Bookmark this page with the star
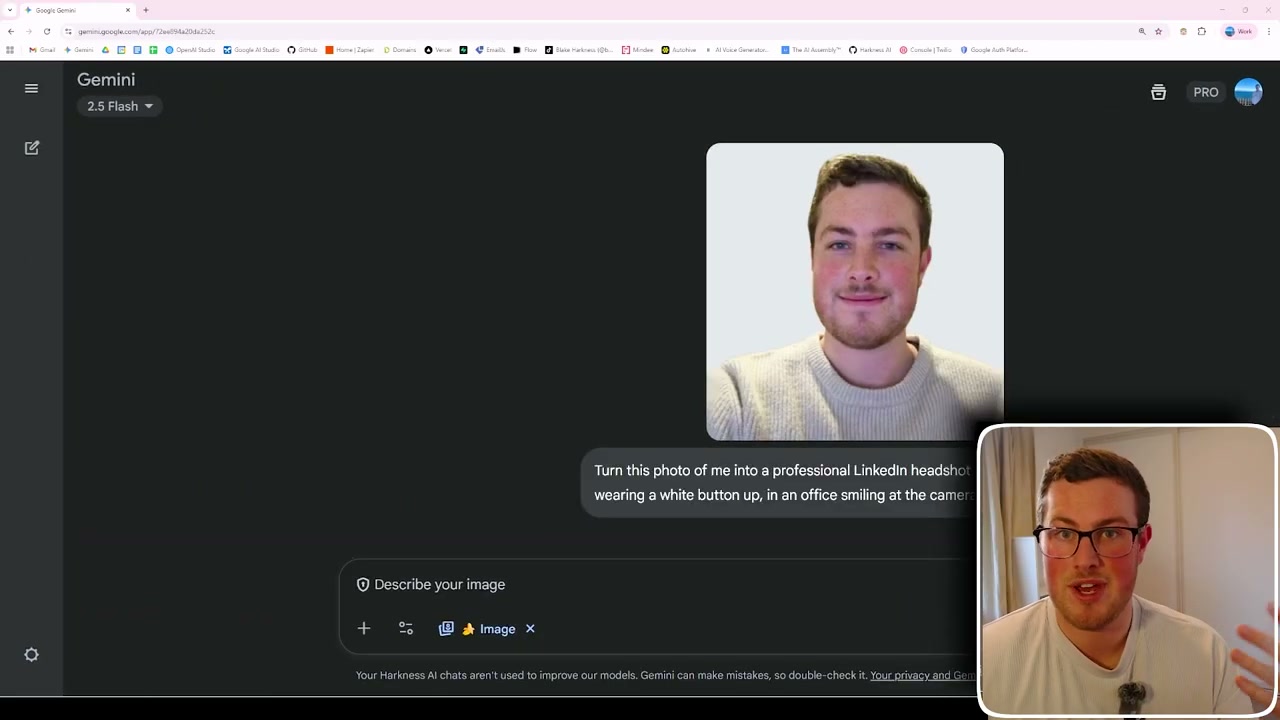This screenshot has height=720, width=1280. pyautogui.click(x=1159, y=31)
